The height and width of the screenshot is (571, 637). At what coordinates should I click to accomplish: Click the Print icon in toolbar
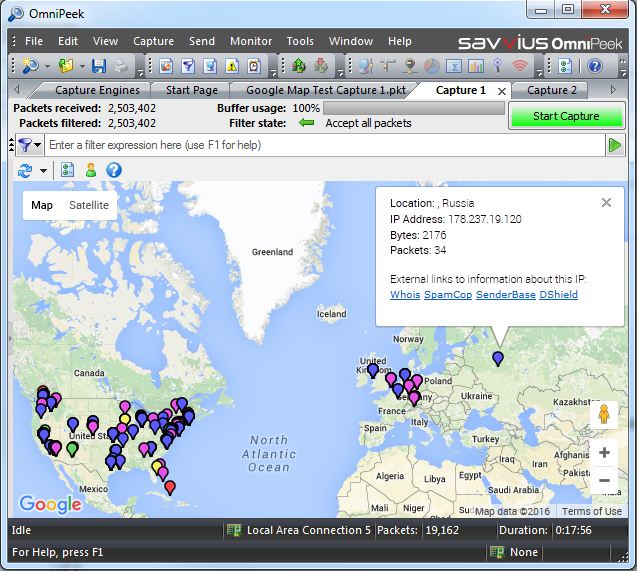[121, 66]
